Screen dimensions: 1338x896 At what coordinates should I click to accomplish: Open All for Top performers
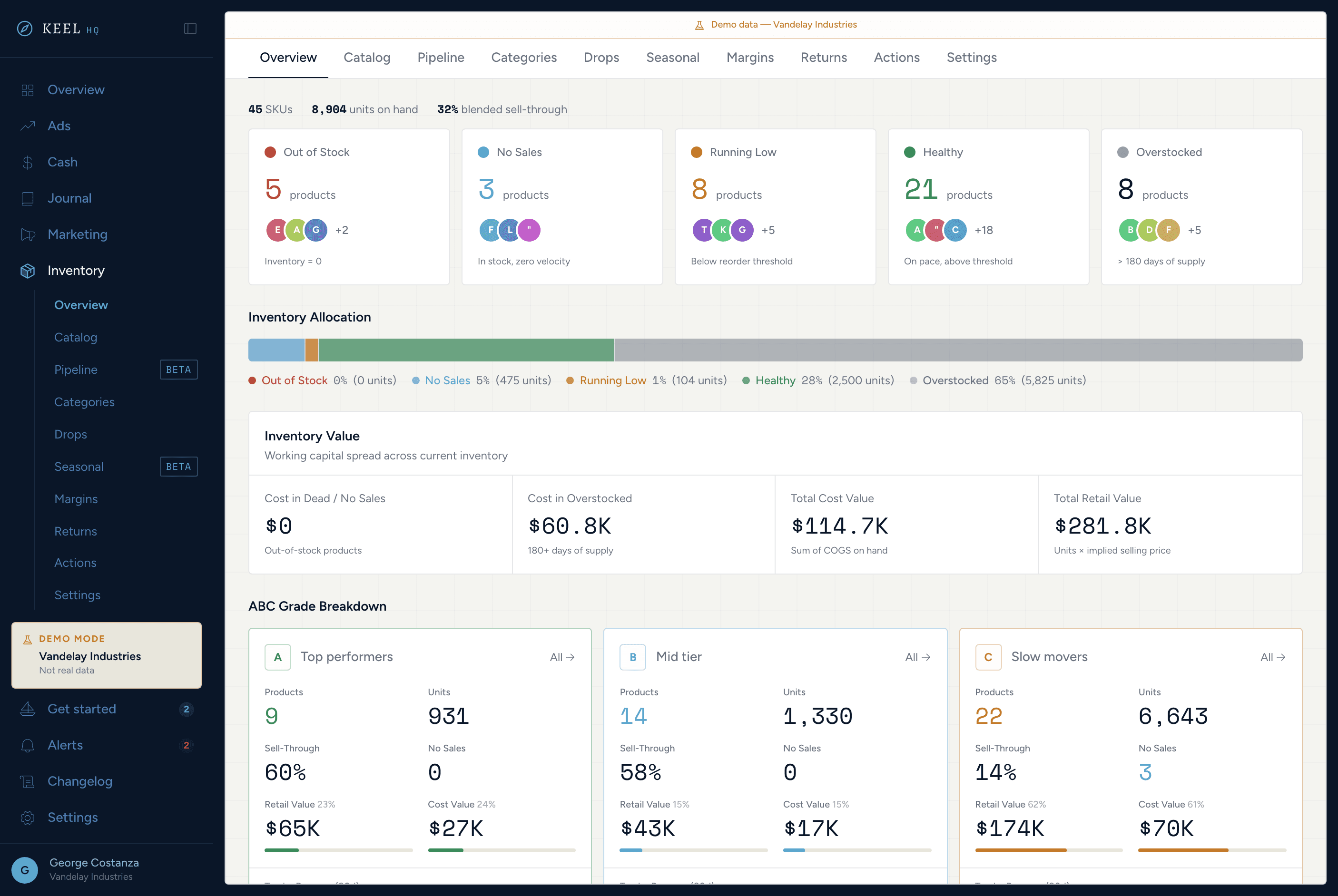click(562, 657)
